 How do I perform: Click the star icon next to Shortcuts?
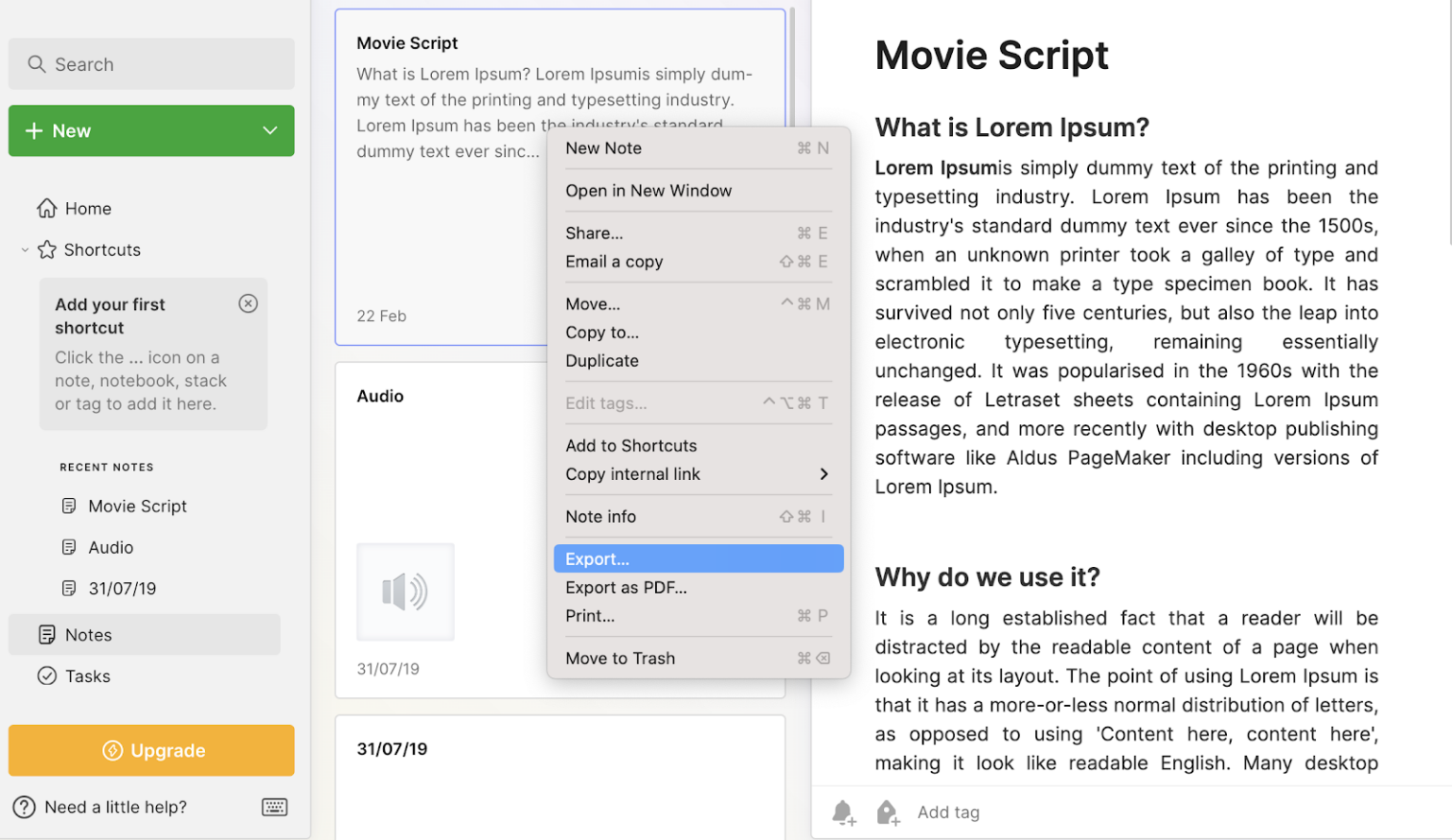[46, 249]
